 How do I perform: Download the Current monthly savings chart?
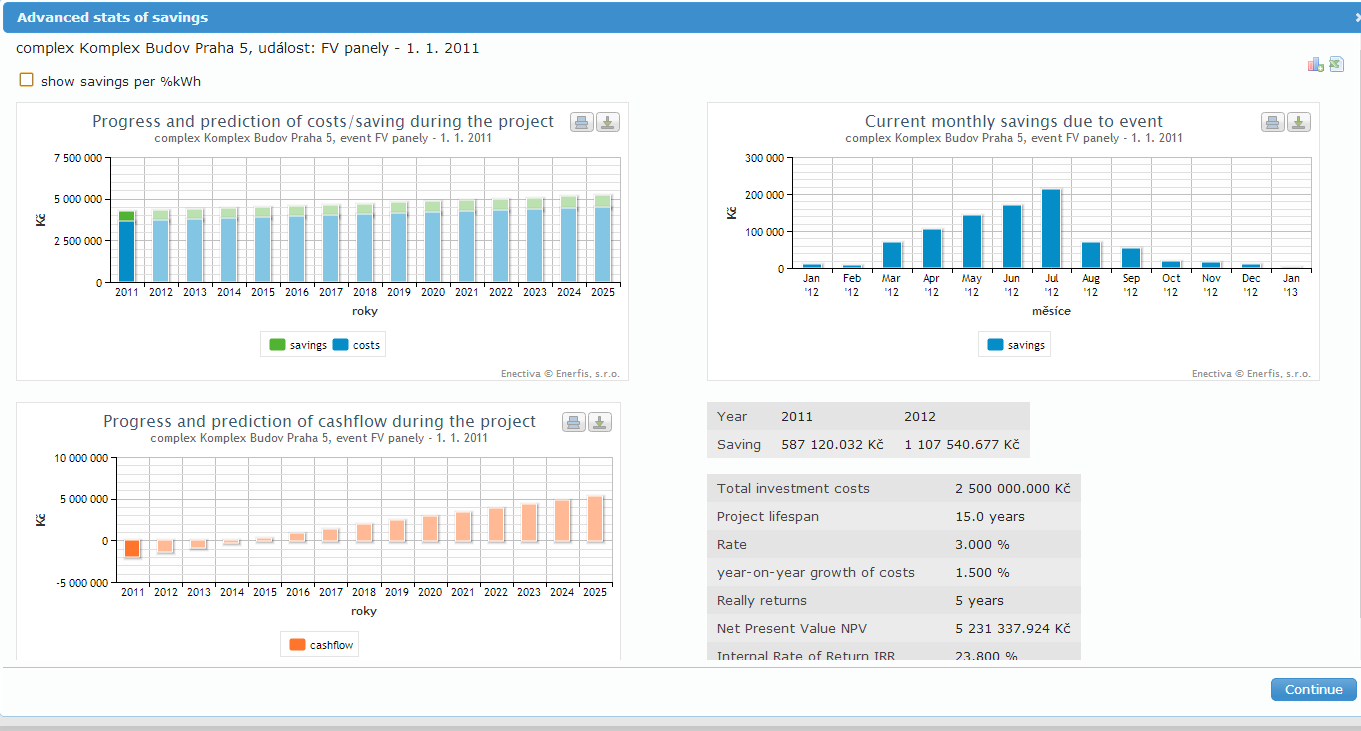[1298, 123]
